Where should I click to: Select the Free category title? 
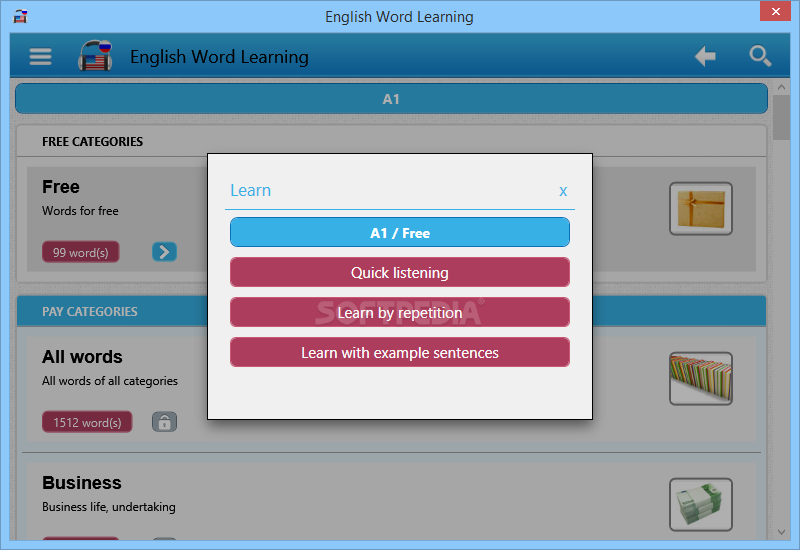click(61, 187)
